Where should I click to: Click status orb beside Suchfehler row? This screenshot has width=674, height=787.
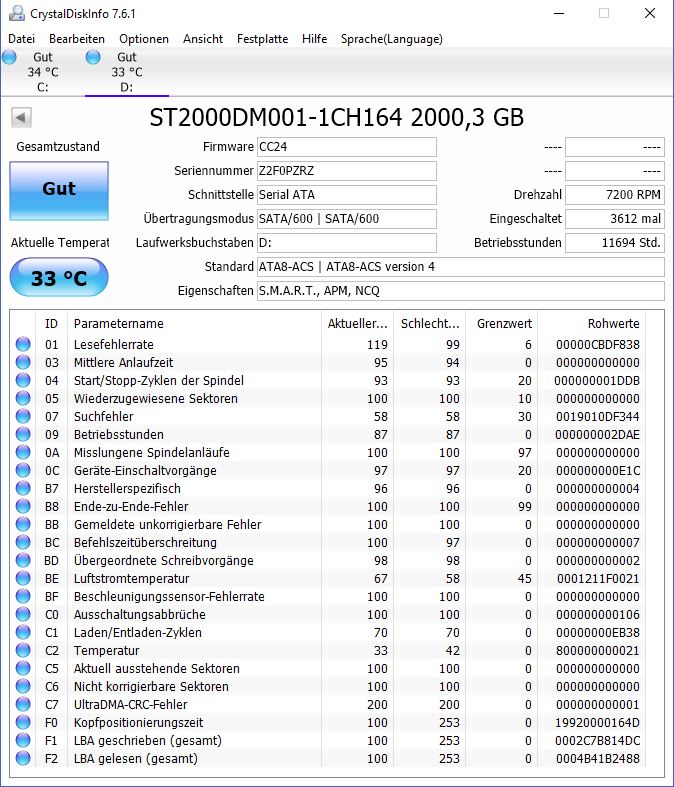click(23, 416)
